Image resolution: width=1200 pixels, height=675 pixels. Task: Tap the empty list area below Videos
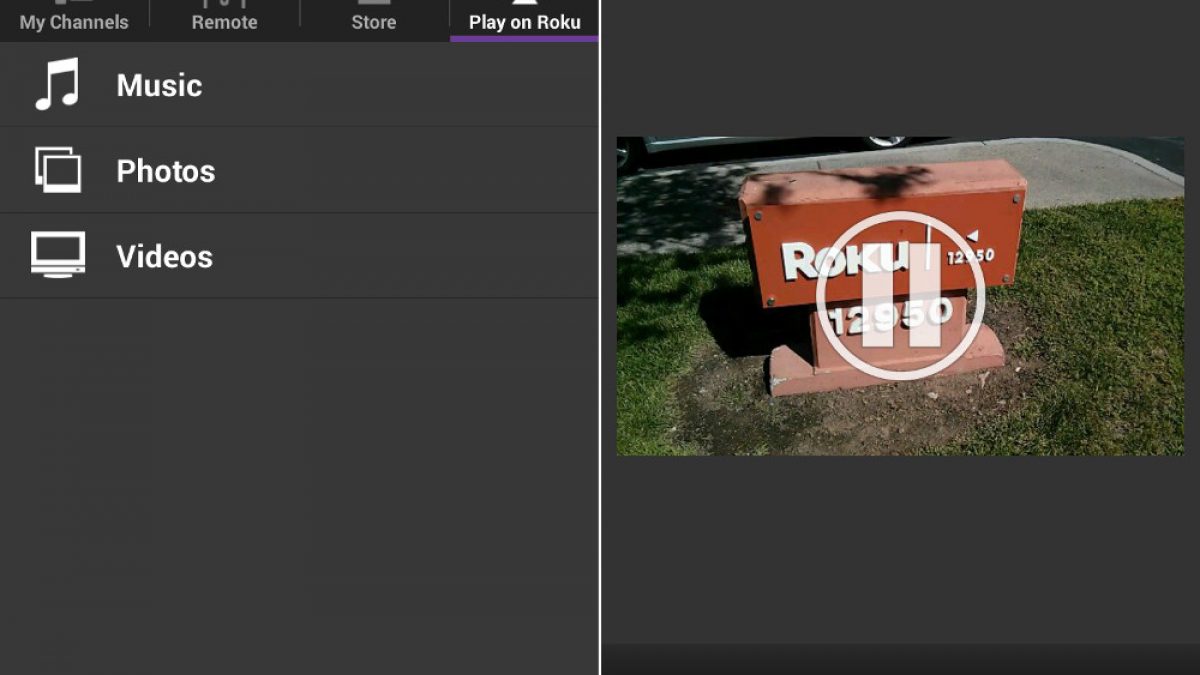click(300, 480)
